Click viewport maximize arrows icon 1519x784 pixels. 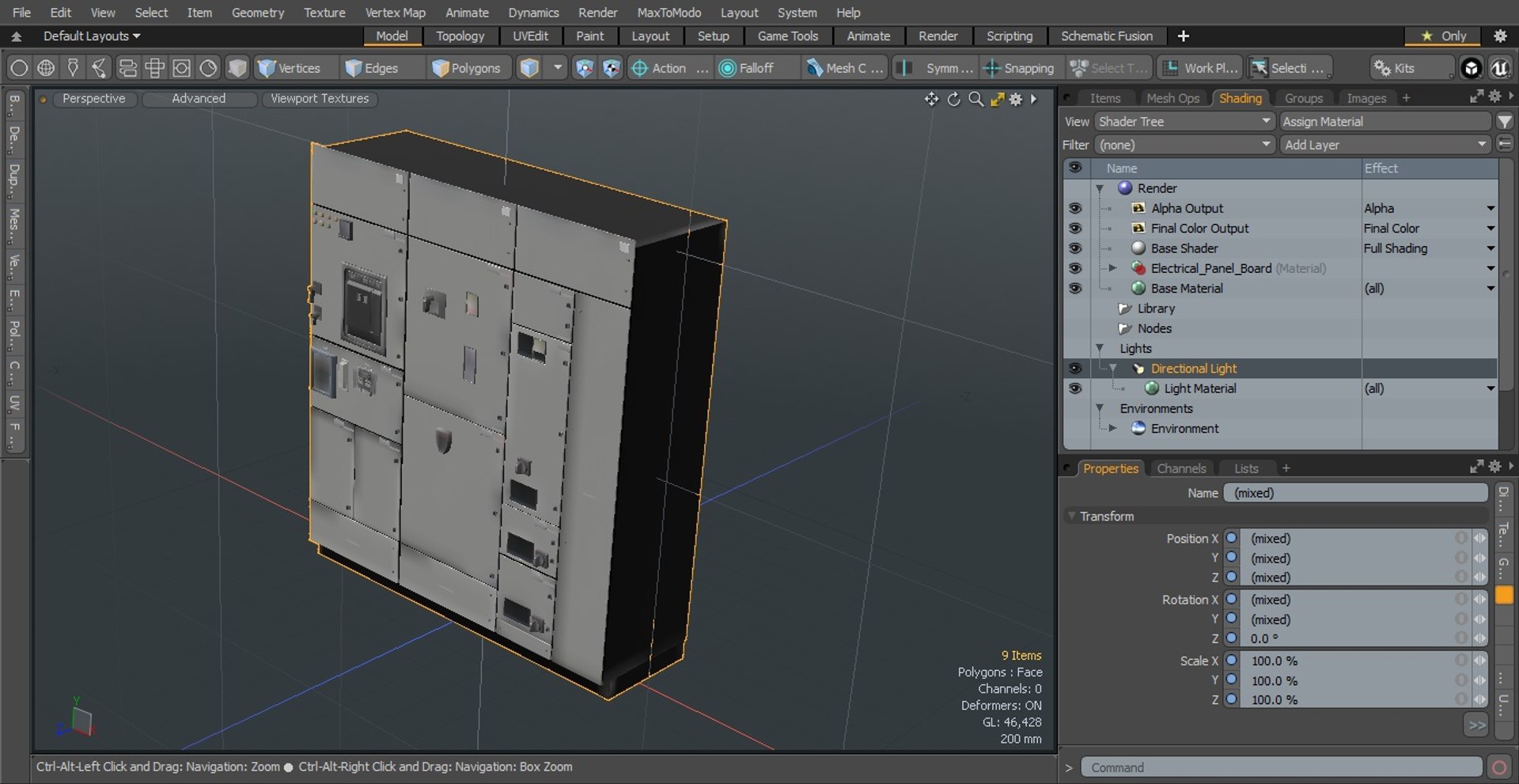click(997, 99)
